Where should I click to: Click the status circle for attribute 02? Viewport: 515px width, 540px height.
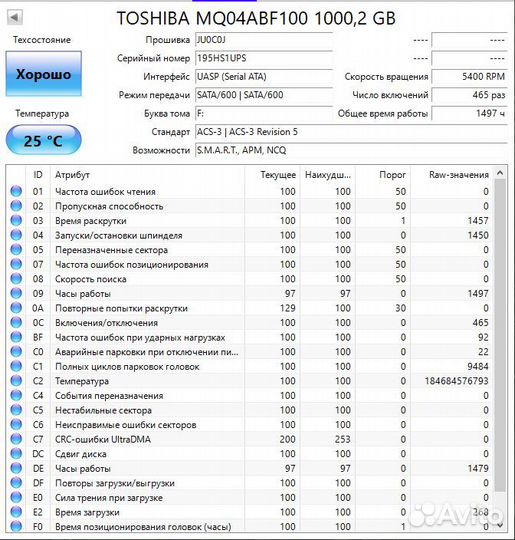[x=16, y=206]
